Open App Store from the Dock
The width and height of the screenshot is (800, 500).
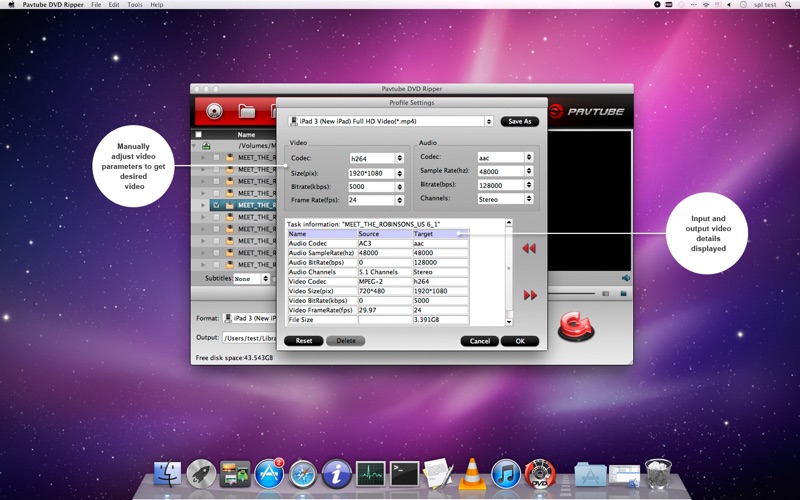click(269, 474)
